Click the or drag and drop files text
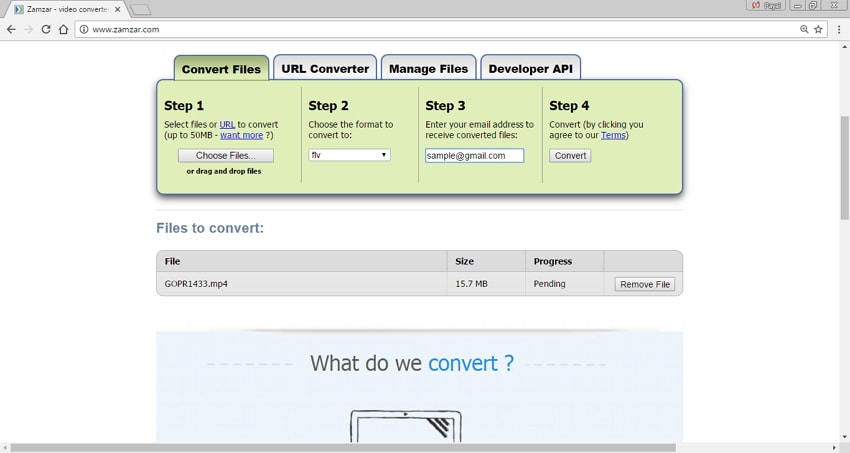Viewport: 850px width, 453px height. coord(224,171)
